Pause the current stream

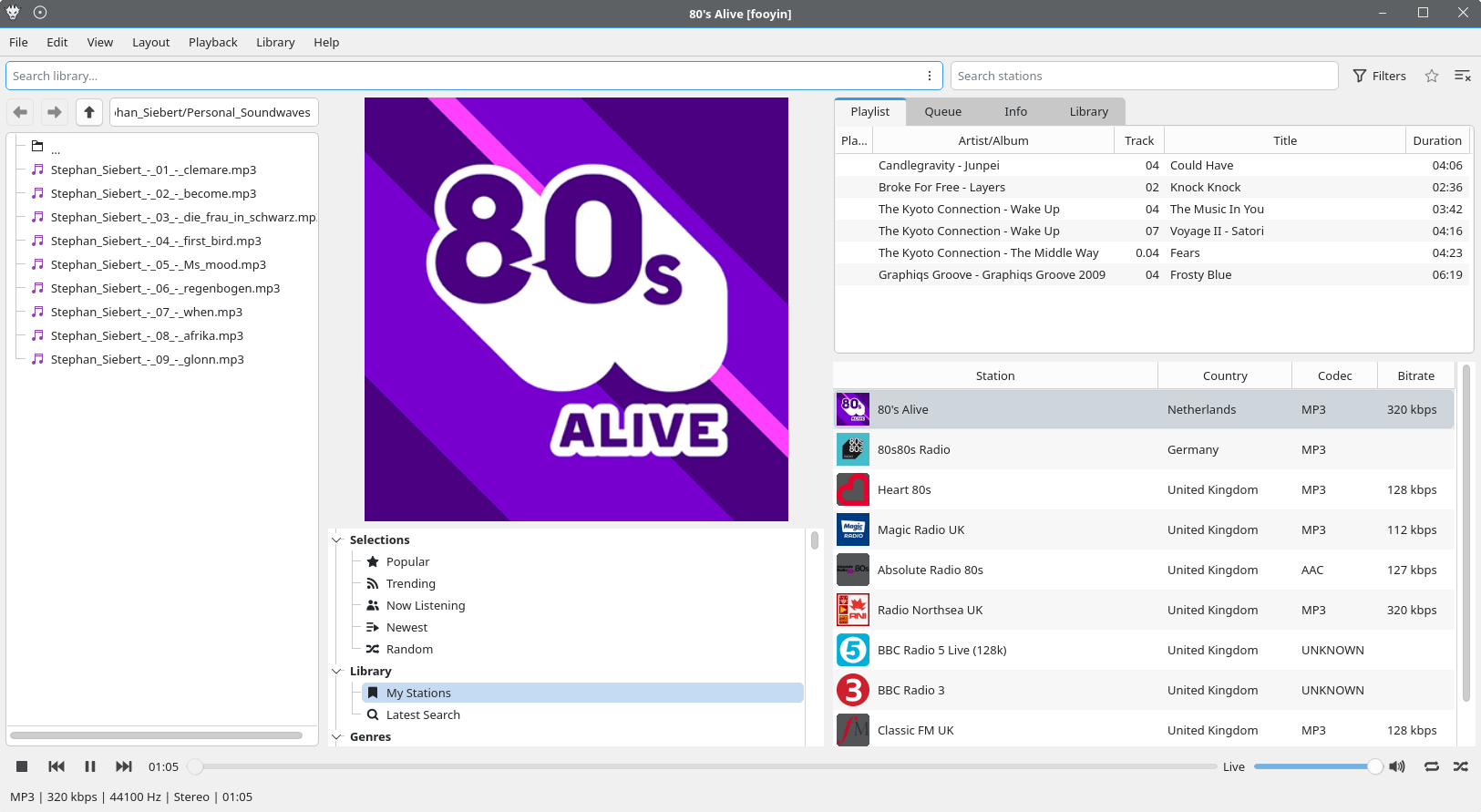[x=90, y=766]
